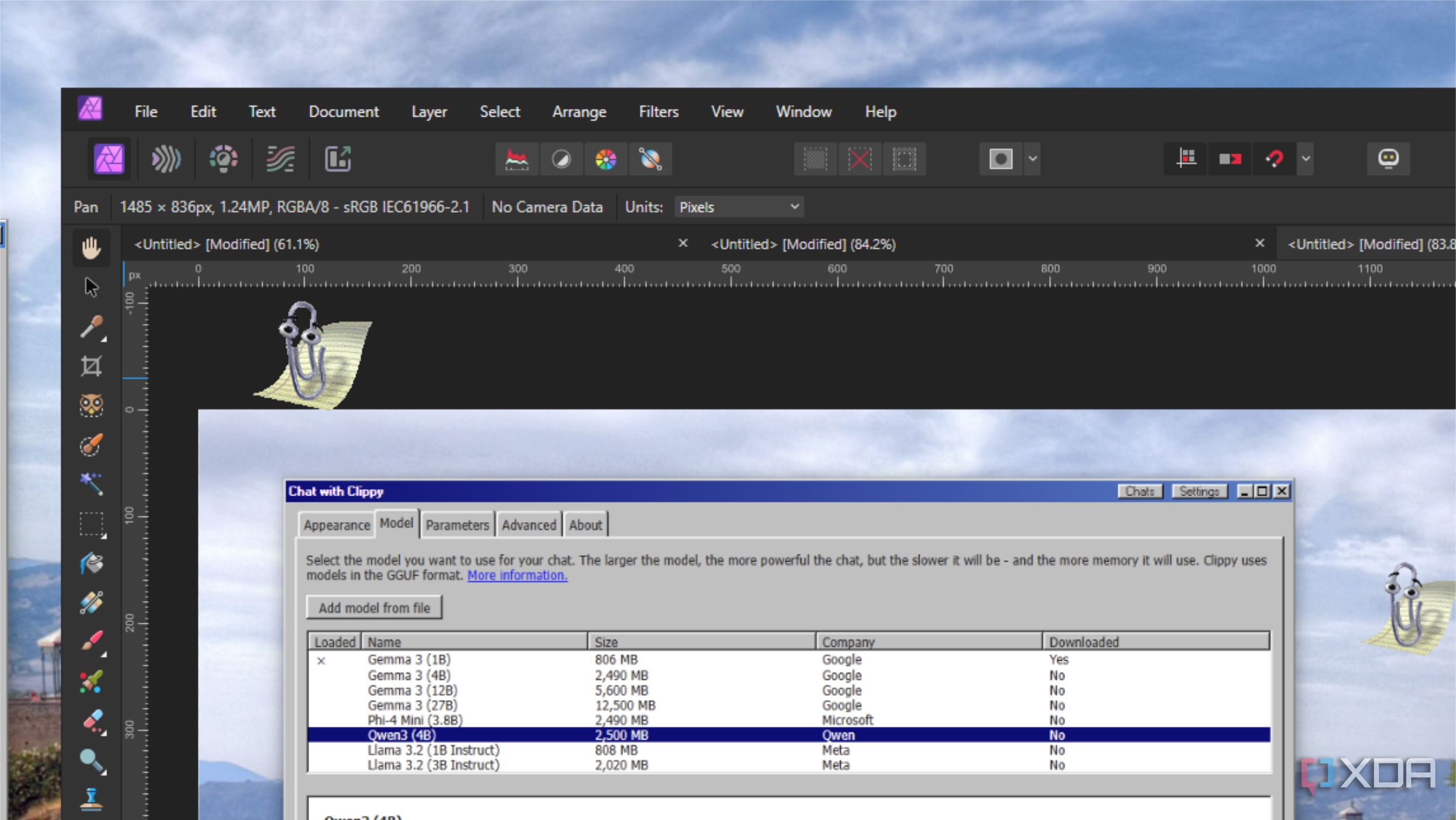
Task: Open the Arrange menu
Action: [579, 111]
